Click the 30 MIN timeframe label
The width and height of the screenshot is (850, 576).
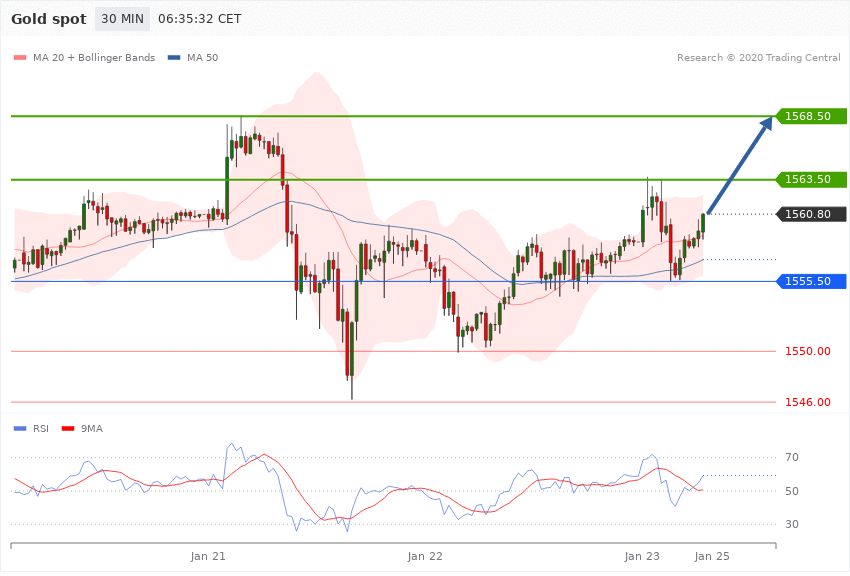(122, 19)
